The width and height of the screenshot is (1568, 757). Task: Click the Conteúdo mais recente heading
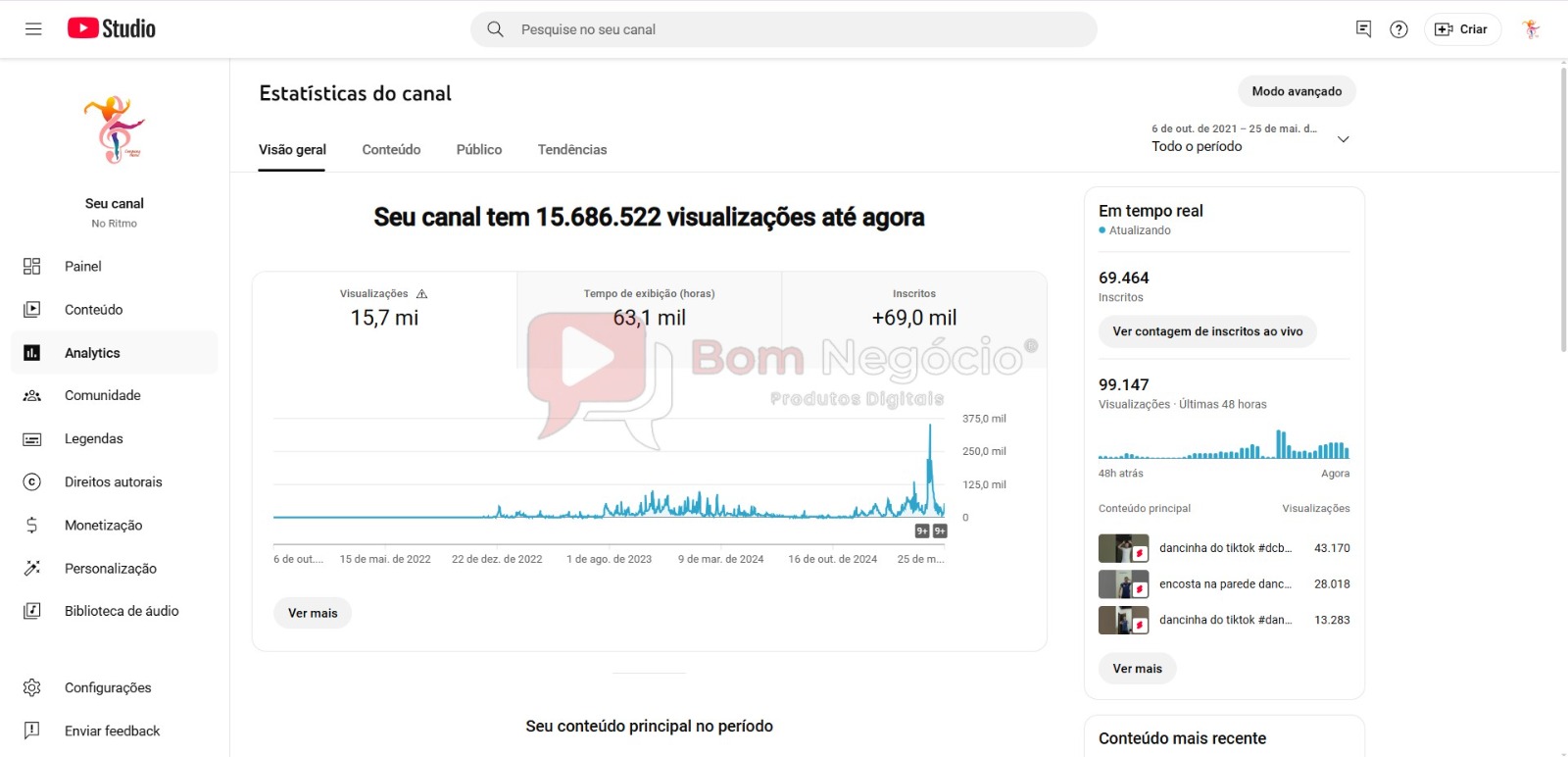point(1182,738)
